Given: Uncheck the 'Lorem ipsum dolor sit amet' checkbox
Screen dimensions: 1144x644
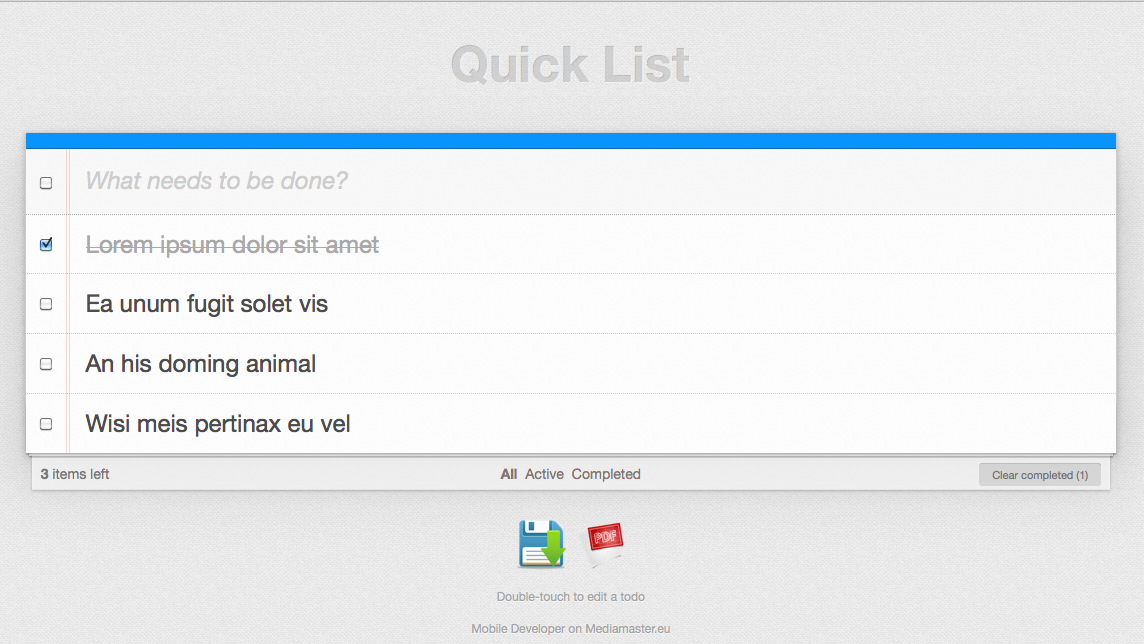Looking at the screenshot, I should coord(46,244).
